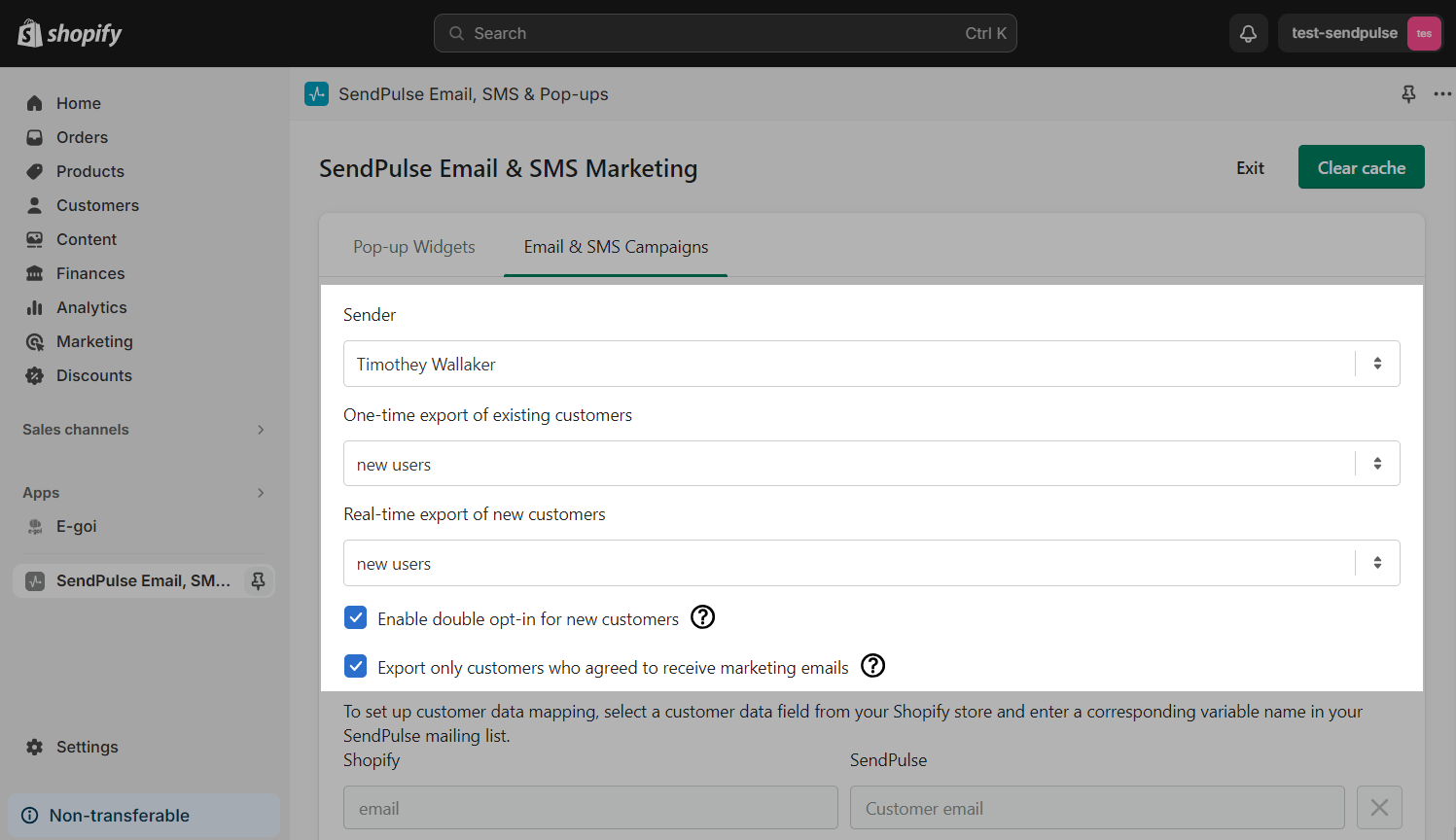The image size is (1456, 840).
Task: Switch to the Pop-up Widgets tab
Action: coord(413,247)
